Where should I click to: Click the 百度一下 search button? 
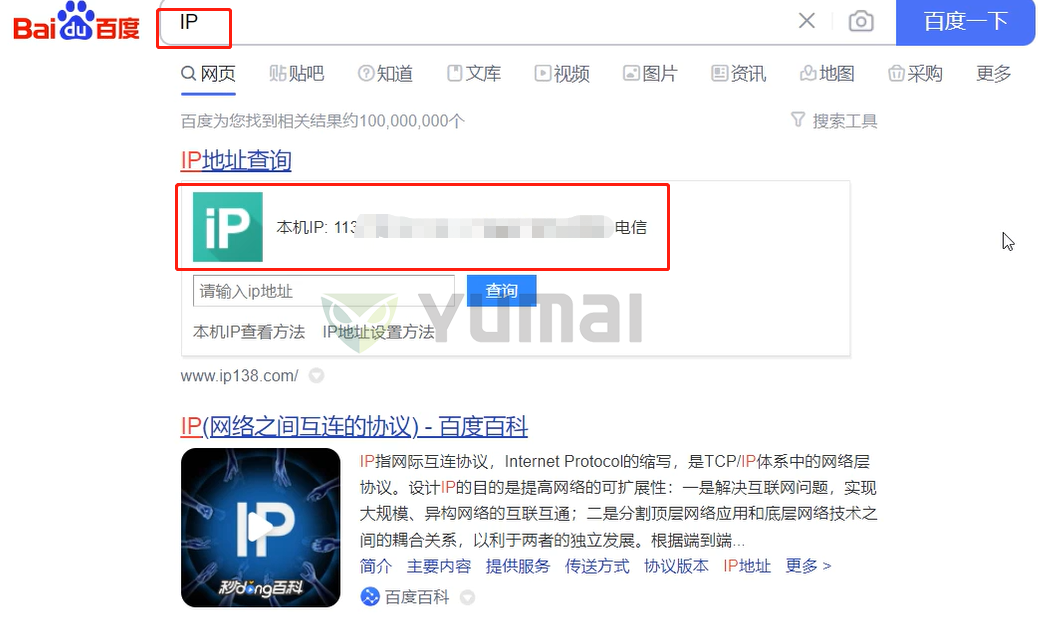coord(964,21)
